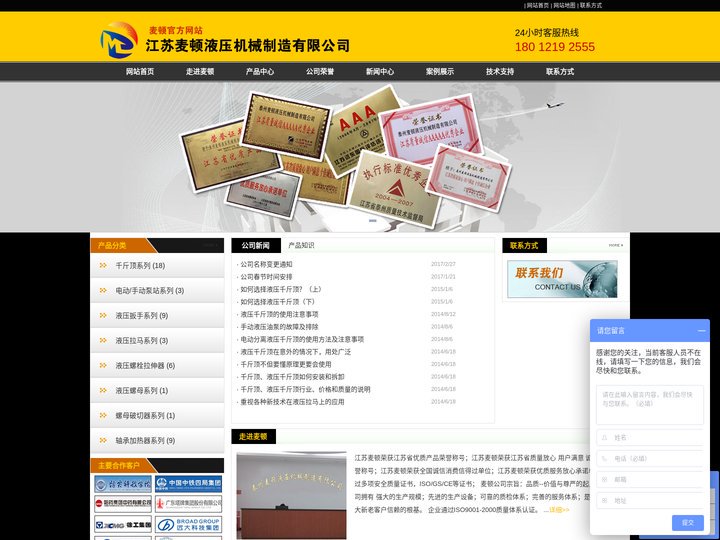The height and width of the screenshot is (540, 720).
Task: Click hotline number 180 1219 2555
Action: (554, 47)
